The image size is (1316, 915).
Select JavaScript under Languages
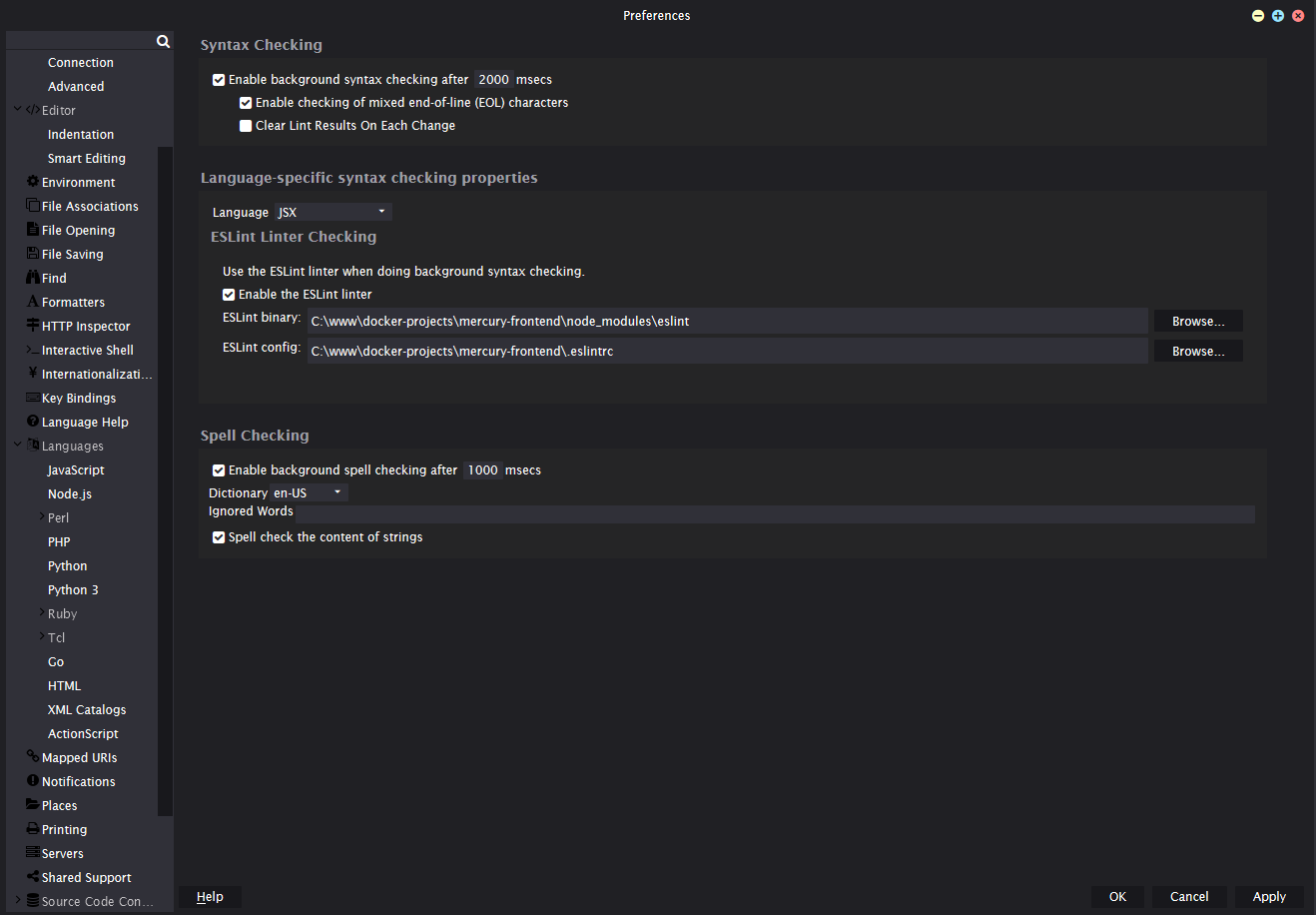coord(75,469)
